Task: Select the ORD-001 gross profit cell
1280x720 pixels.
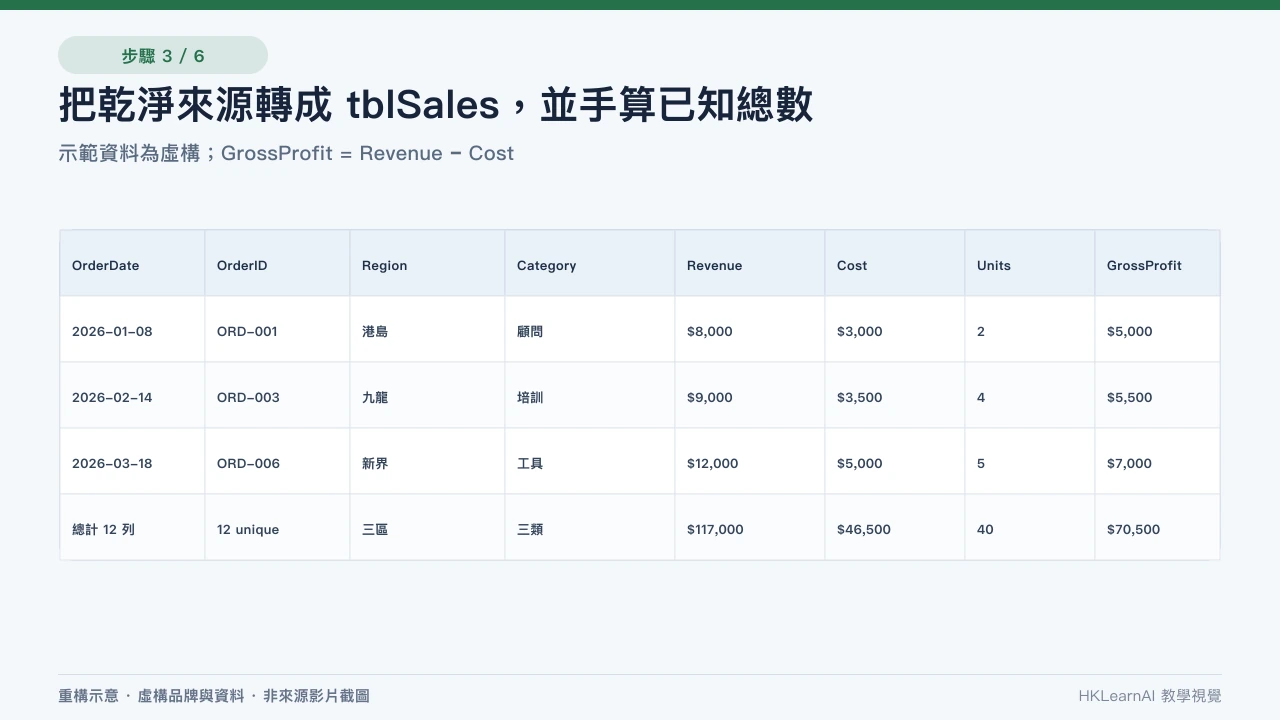Action: (1157, 329)
